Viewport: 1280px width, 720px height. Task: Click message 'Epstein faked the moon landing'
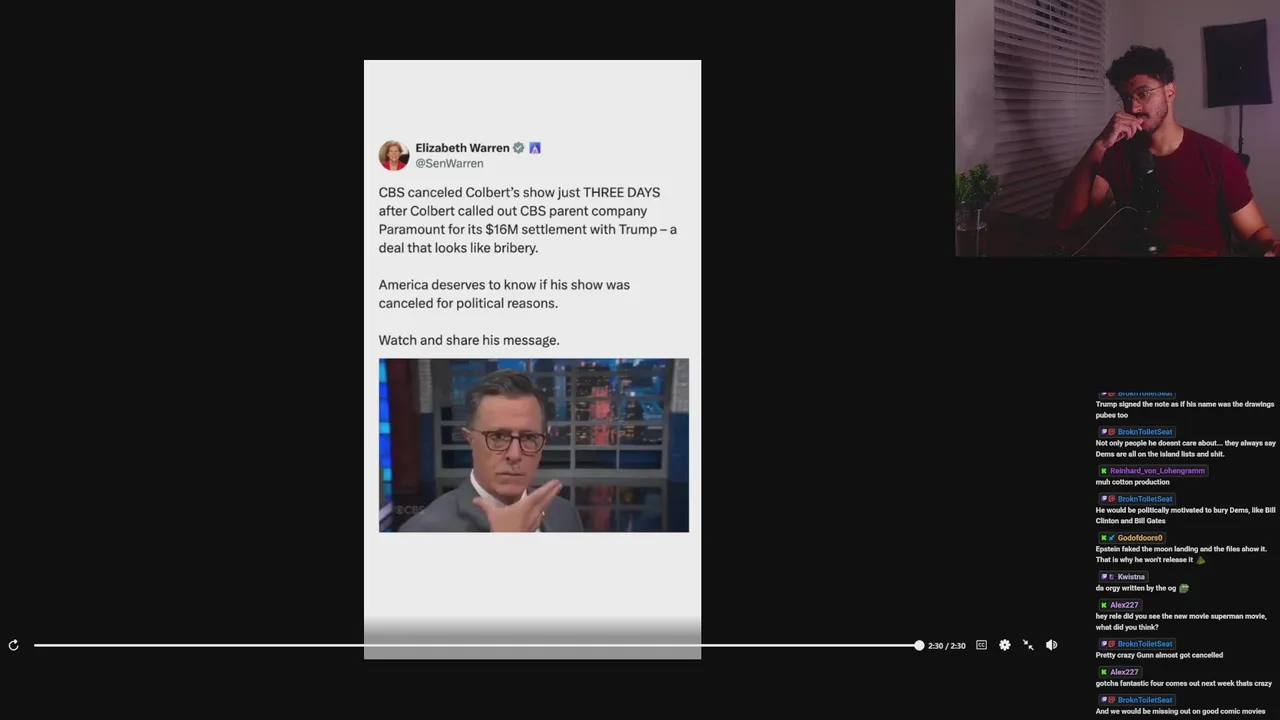[x=1181, y=554]
